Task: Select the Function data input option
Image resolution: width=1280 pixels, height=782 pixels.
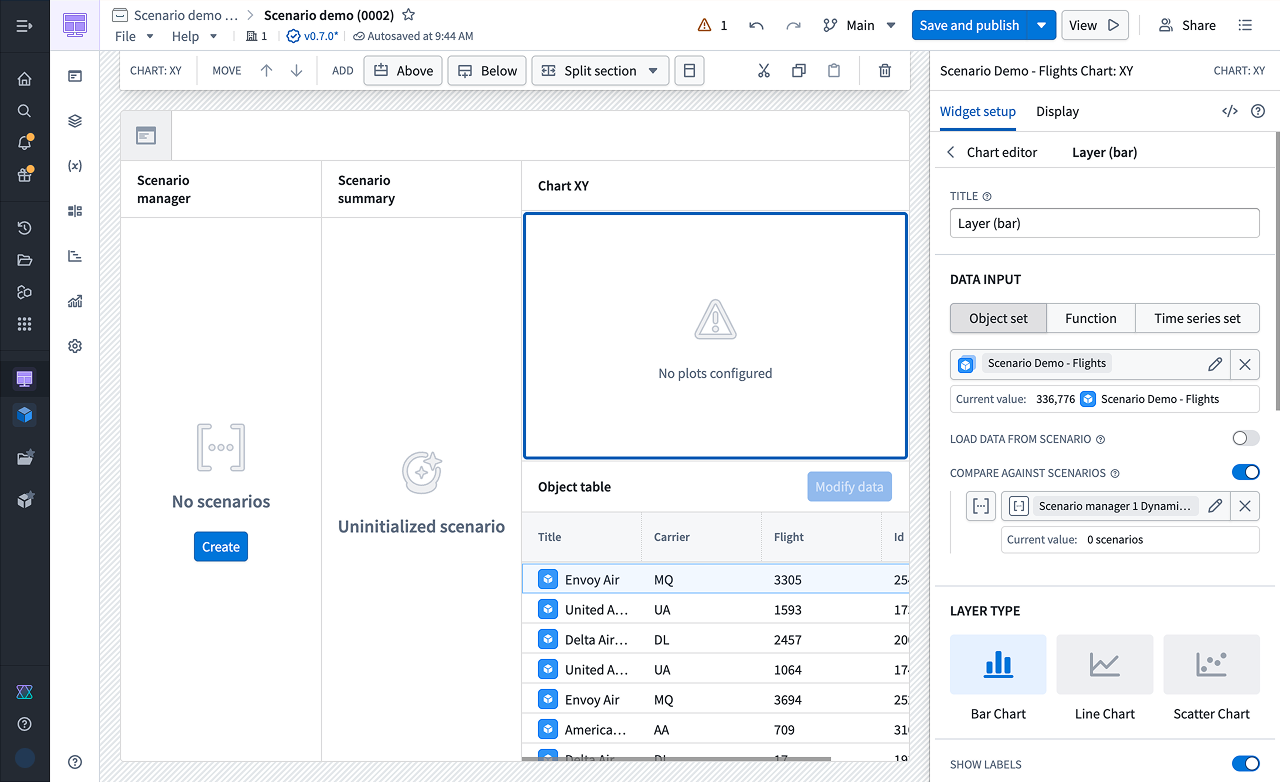Action: 1090,318
